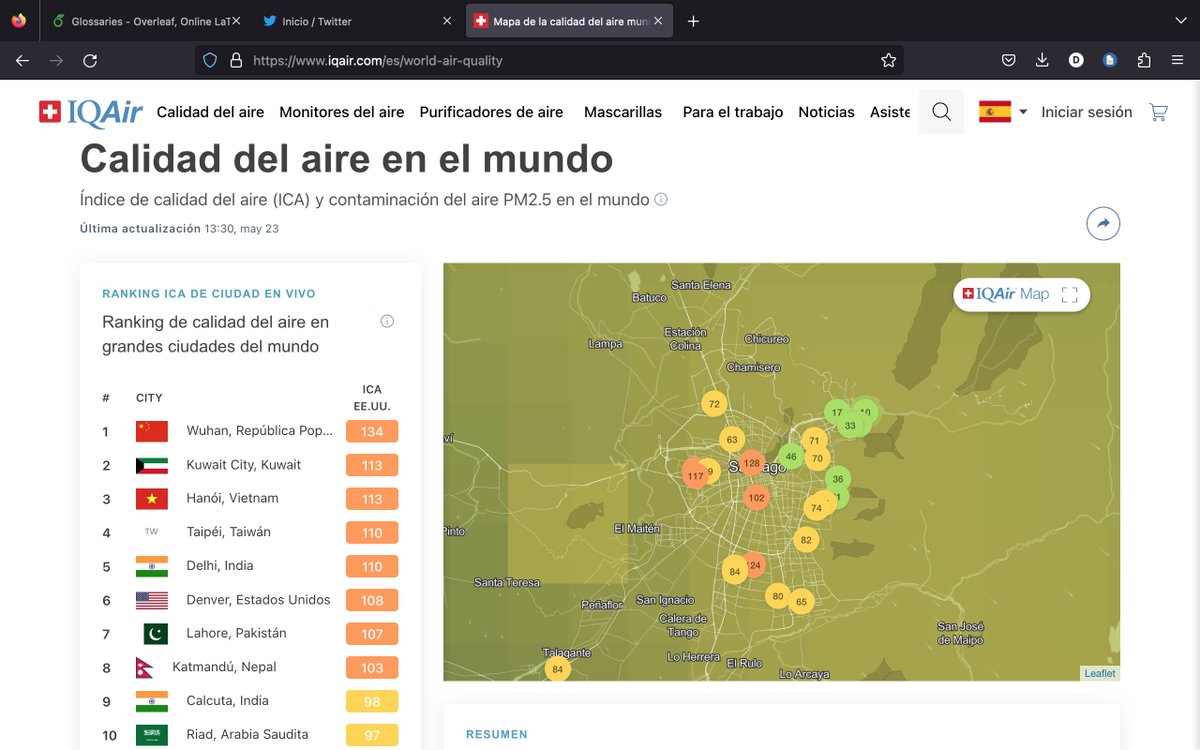Click the share arrow button
Viewport: 1200px width, 750px height.
(x=1103, y=224)
